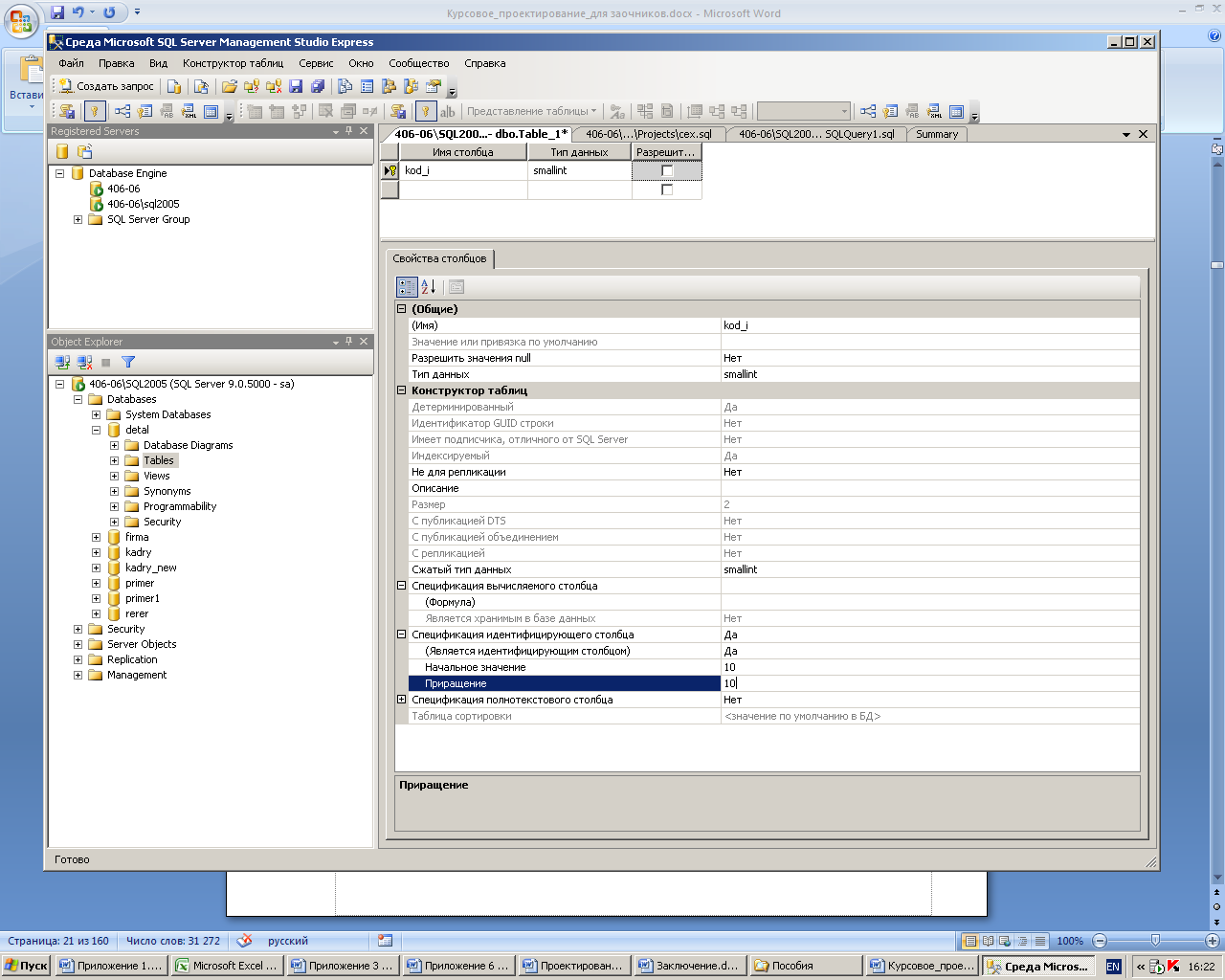Collapse Спецификация идентифицирующего столбца section
The height and width of the screenshot is (980, 1225).
click(x=402, y=635)
